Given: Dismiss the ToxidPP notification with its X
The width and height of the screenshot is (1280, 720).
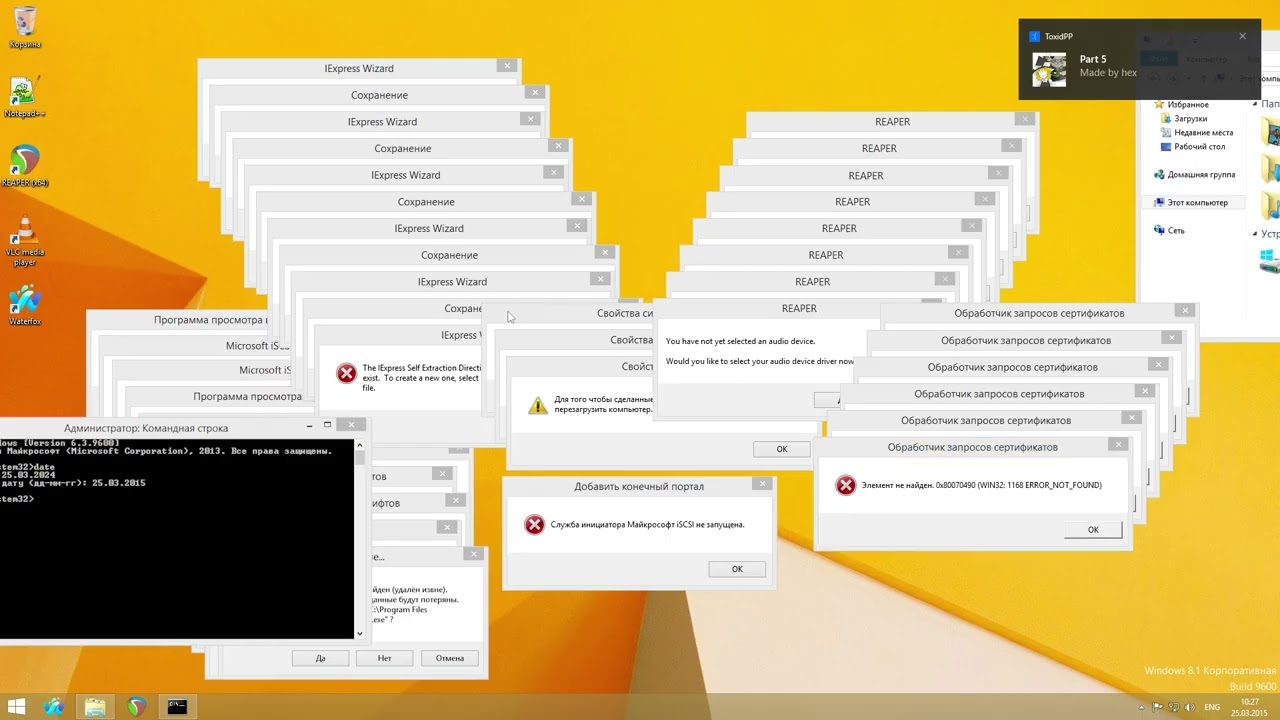Looking at the screenshot, I should coord(1243,36).
